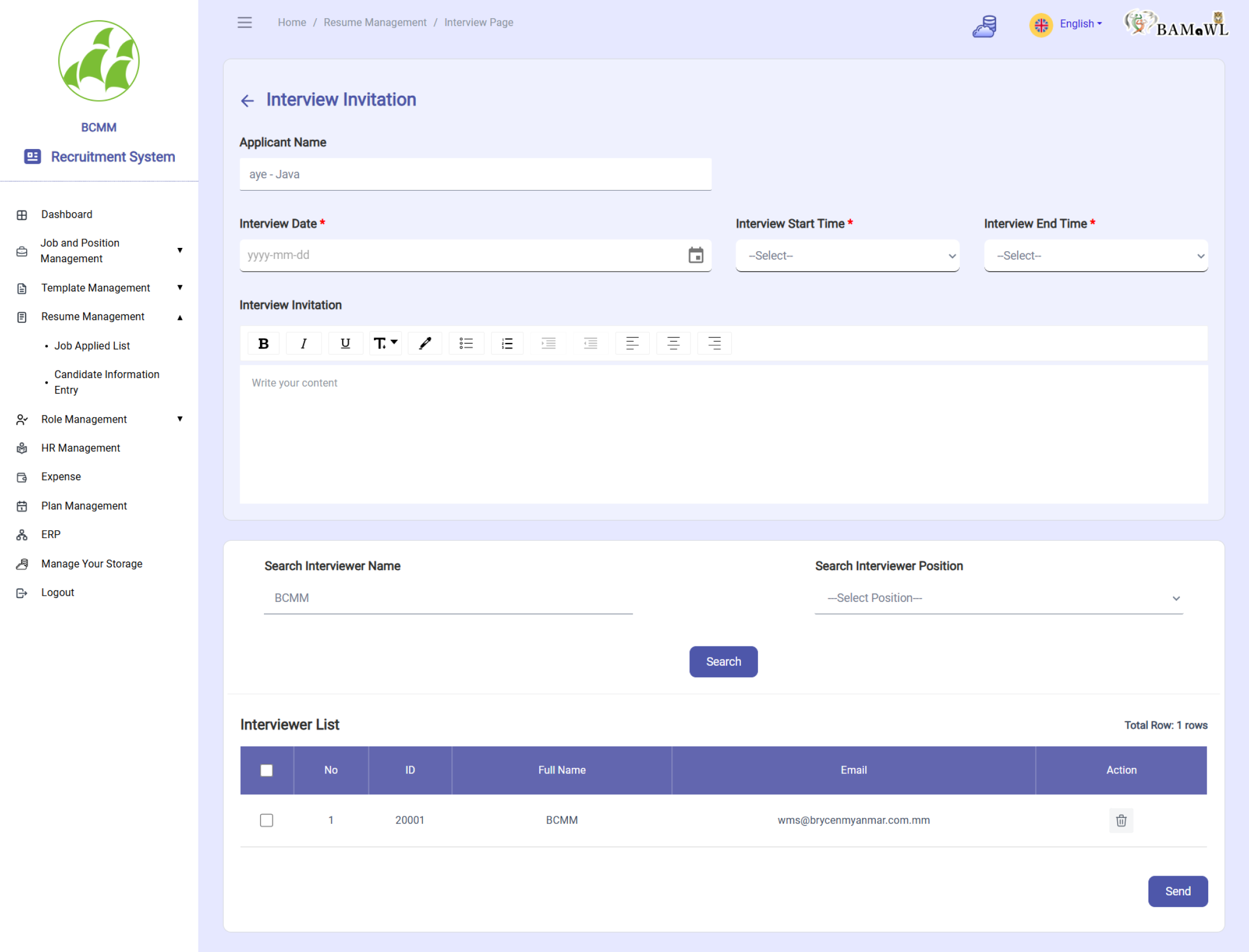Expand Role Management arrow
Image resolution: width=1249 pixels, height=952 pixels.
pyautogui.click(x=180, y=419)
